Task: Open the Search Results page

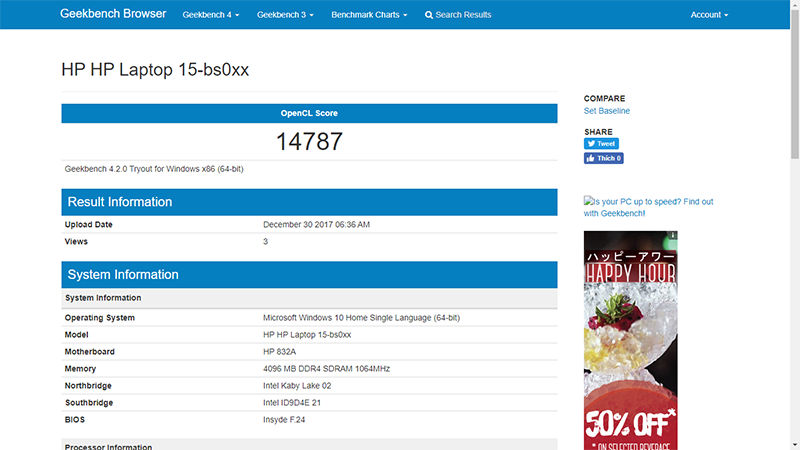Action: point(458,15)
